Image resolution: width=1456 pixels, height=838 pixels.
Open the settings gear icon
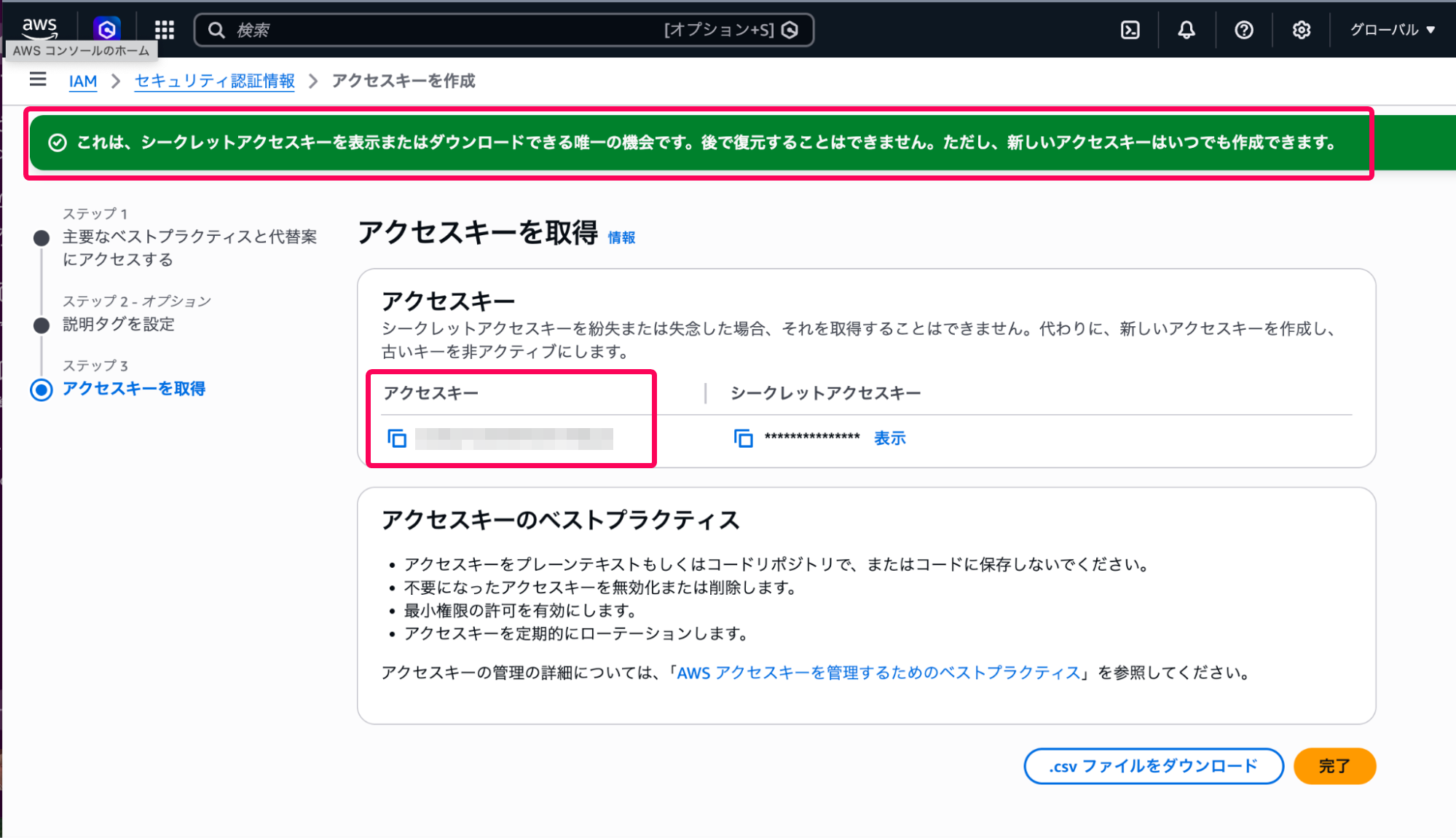click(1302, 30)
